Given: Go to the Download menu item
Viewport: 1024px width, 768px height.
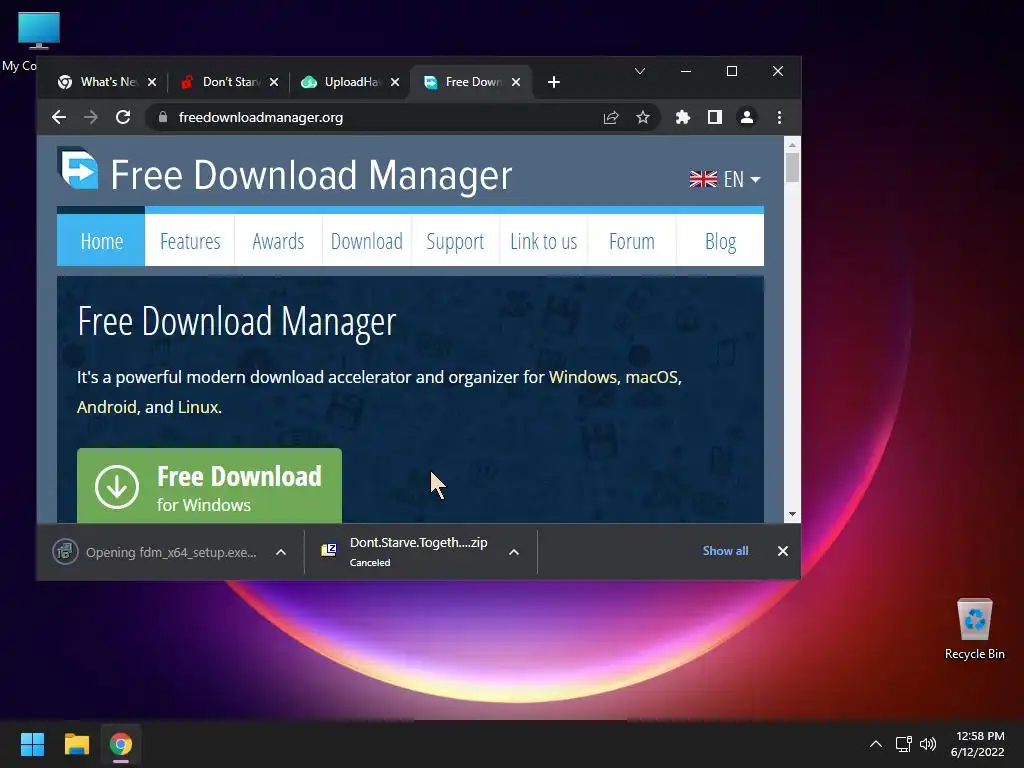Looking at the screenshot, I should pyautogui.click(x=366, y=241).
